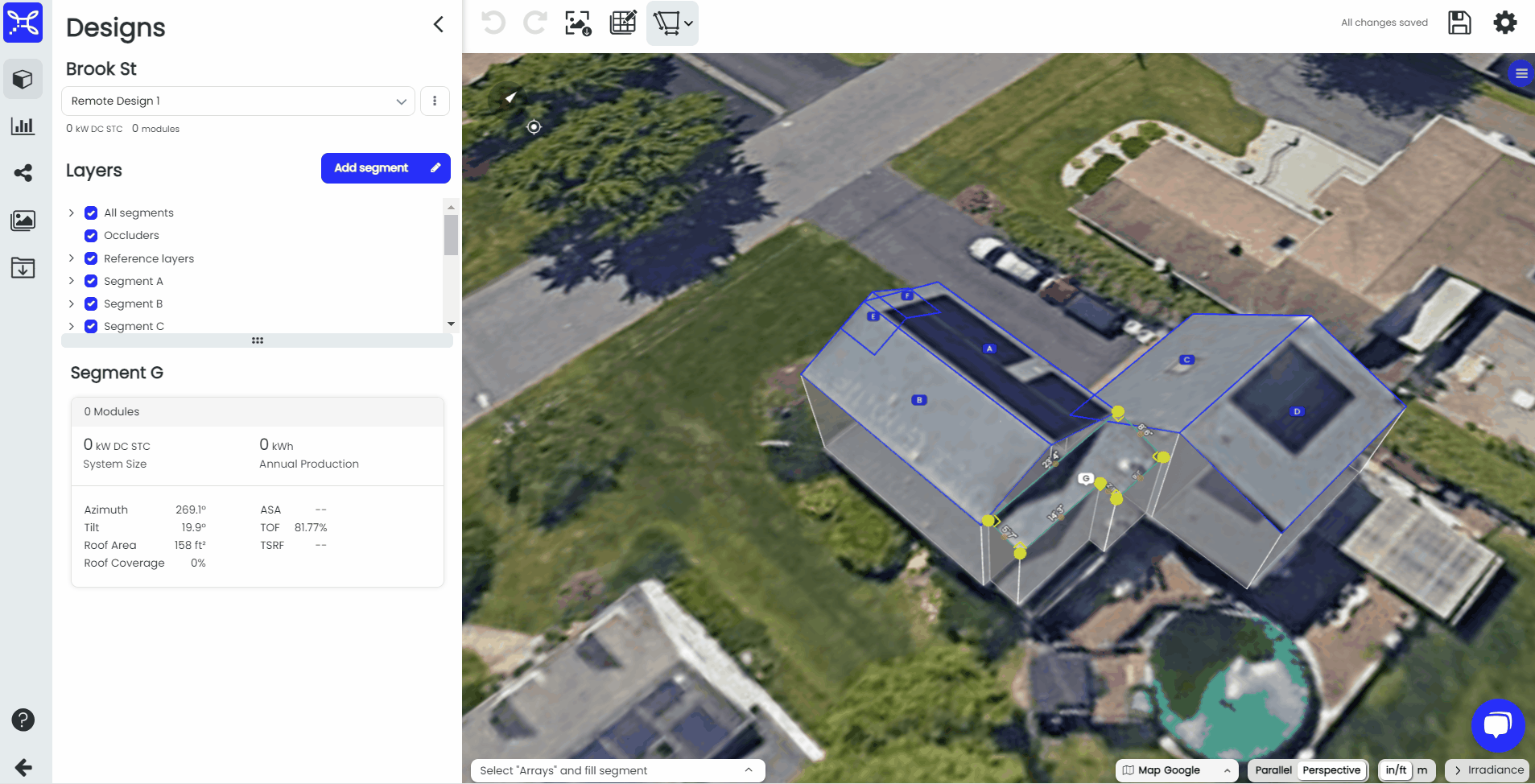This screenshot has height=784, width=1535.
Task: Click the grid edit toolbar icon
Action: point(623,23)
